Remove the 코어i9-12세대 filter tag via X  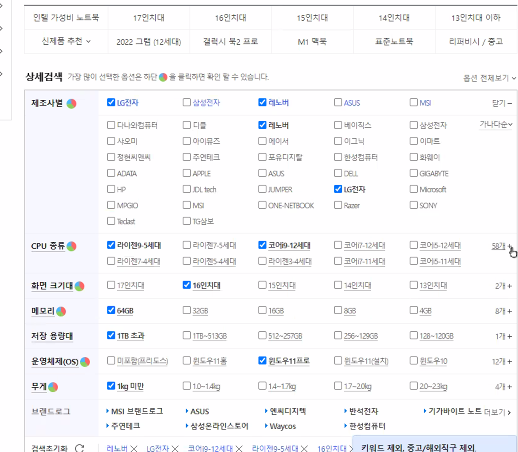239,449
